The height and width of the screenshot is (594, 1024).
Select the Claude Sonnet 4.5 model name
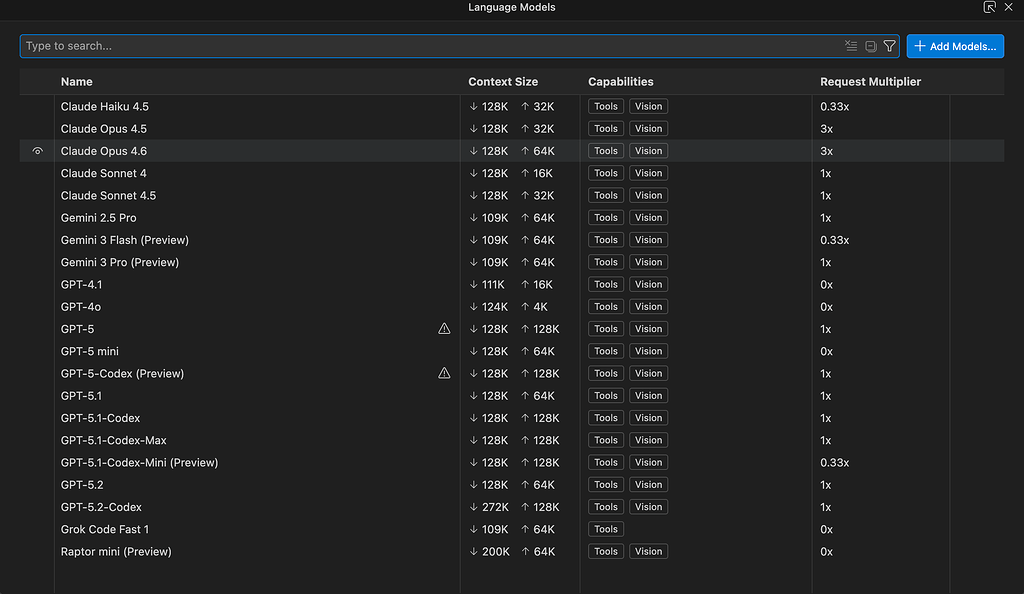(x=108, y=195)
